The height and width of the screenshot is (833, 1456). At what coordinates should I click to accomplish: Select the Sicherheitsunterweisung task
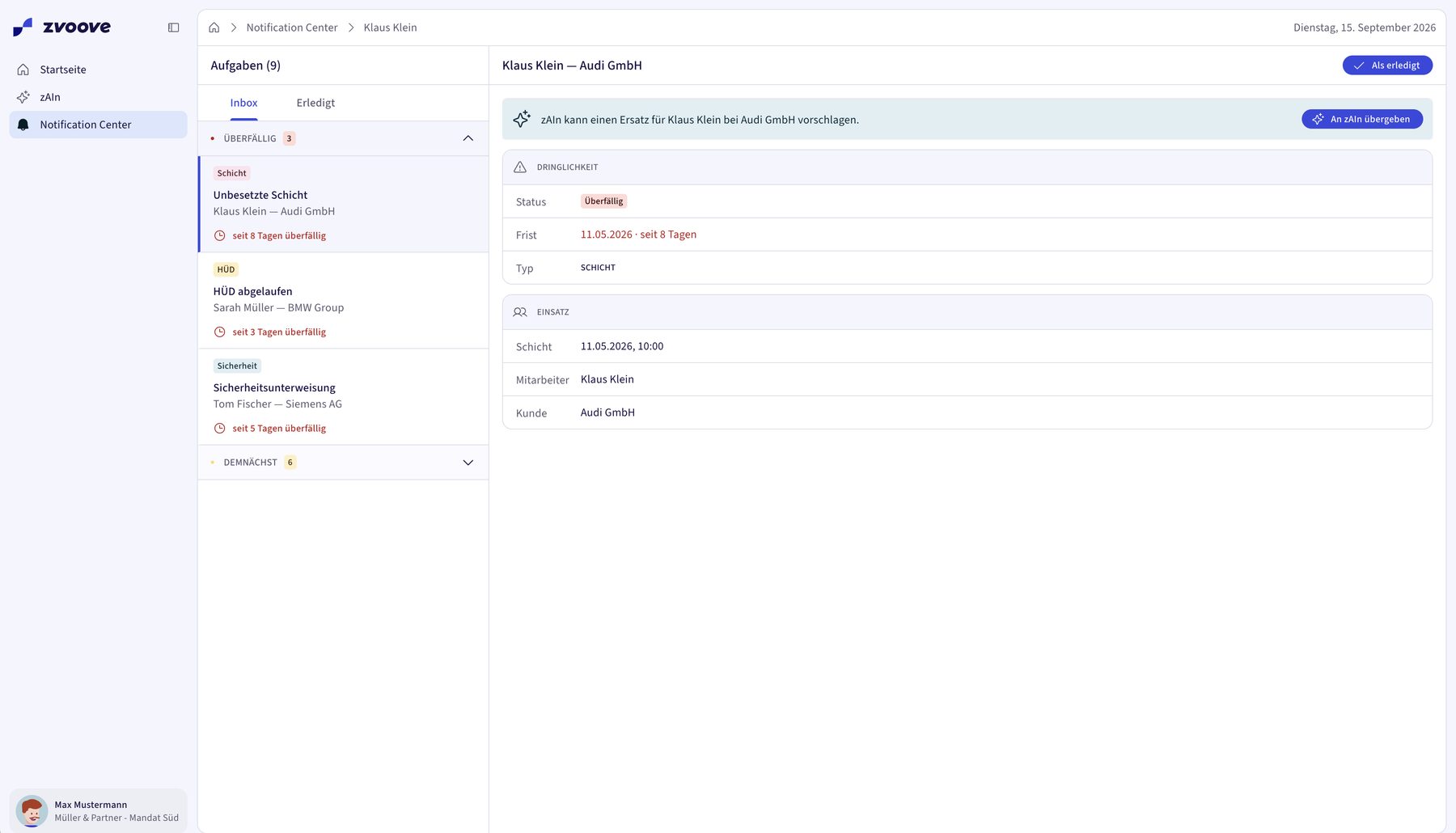(x=344, y=396)
